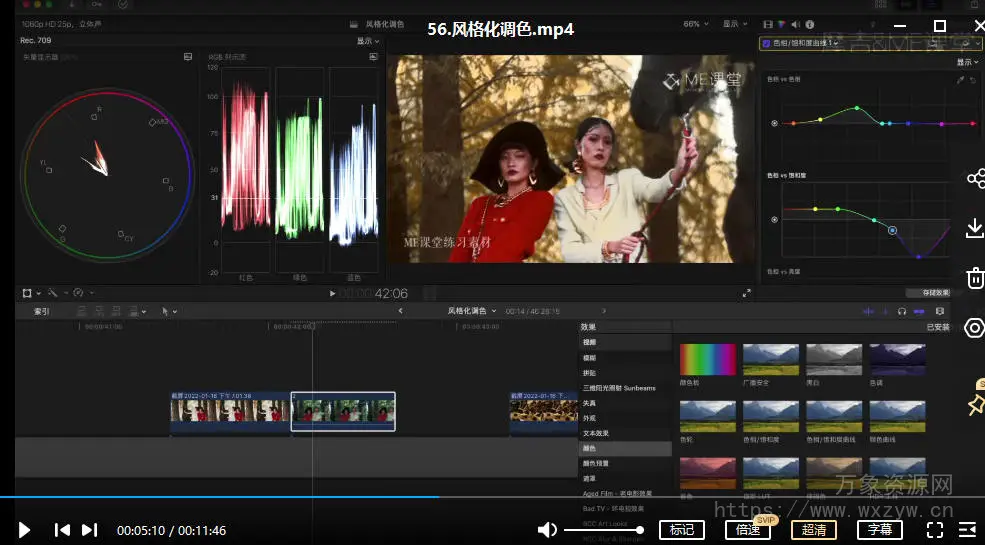Toggle headphone audio skimming in the timeline
This screenshot has width=985, height=545.
(902, 311)
